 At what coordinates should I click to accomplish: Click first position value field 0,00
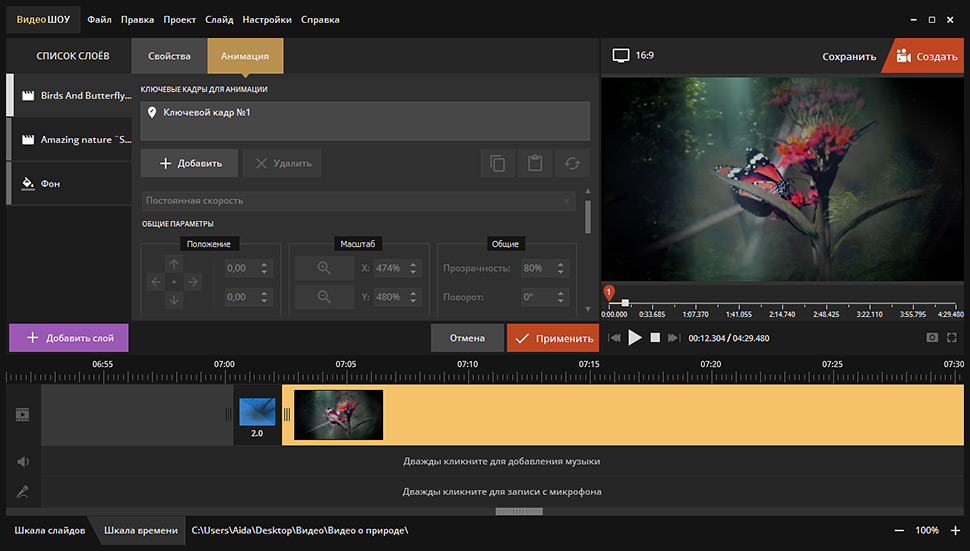[241, 268]
